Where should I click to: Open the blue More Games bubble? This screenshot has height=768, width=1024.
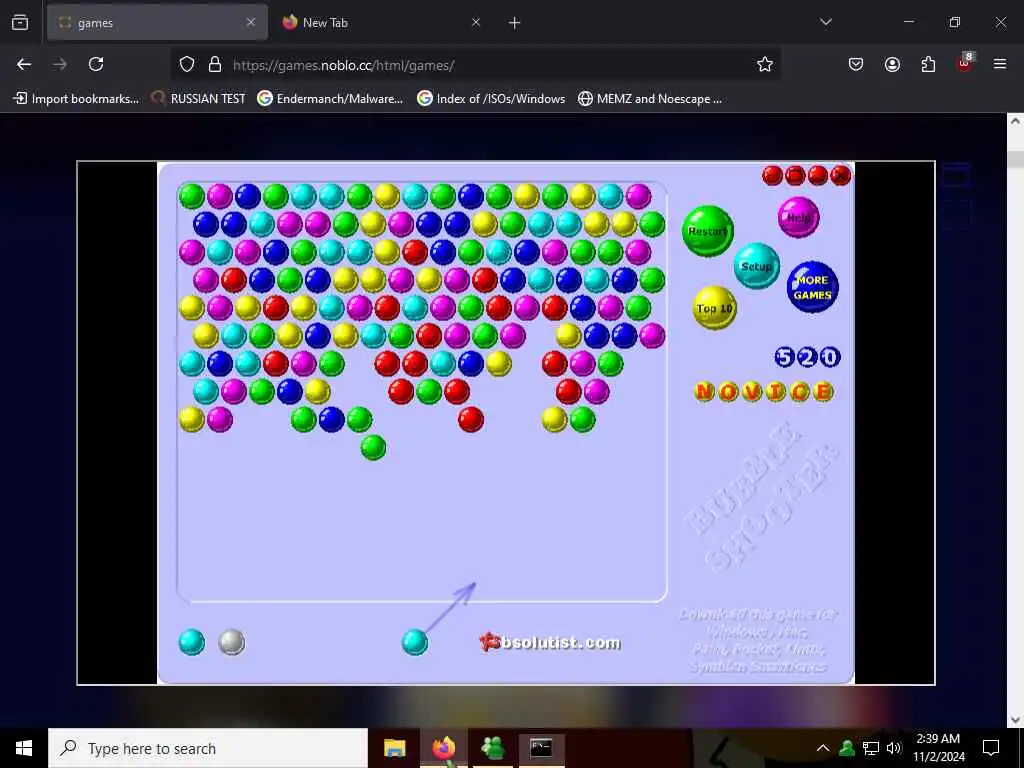coord(812,287)
